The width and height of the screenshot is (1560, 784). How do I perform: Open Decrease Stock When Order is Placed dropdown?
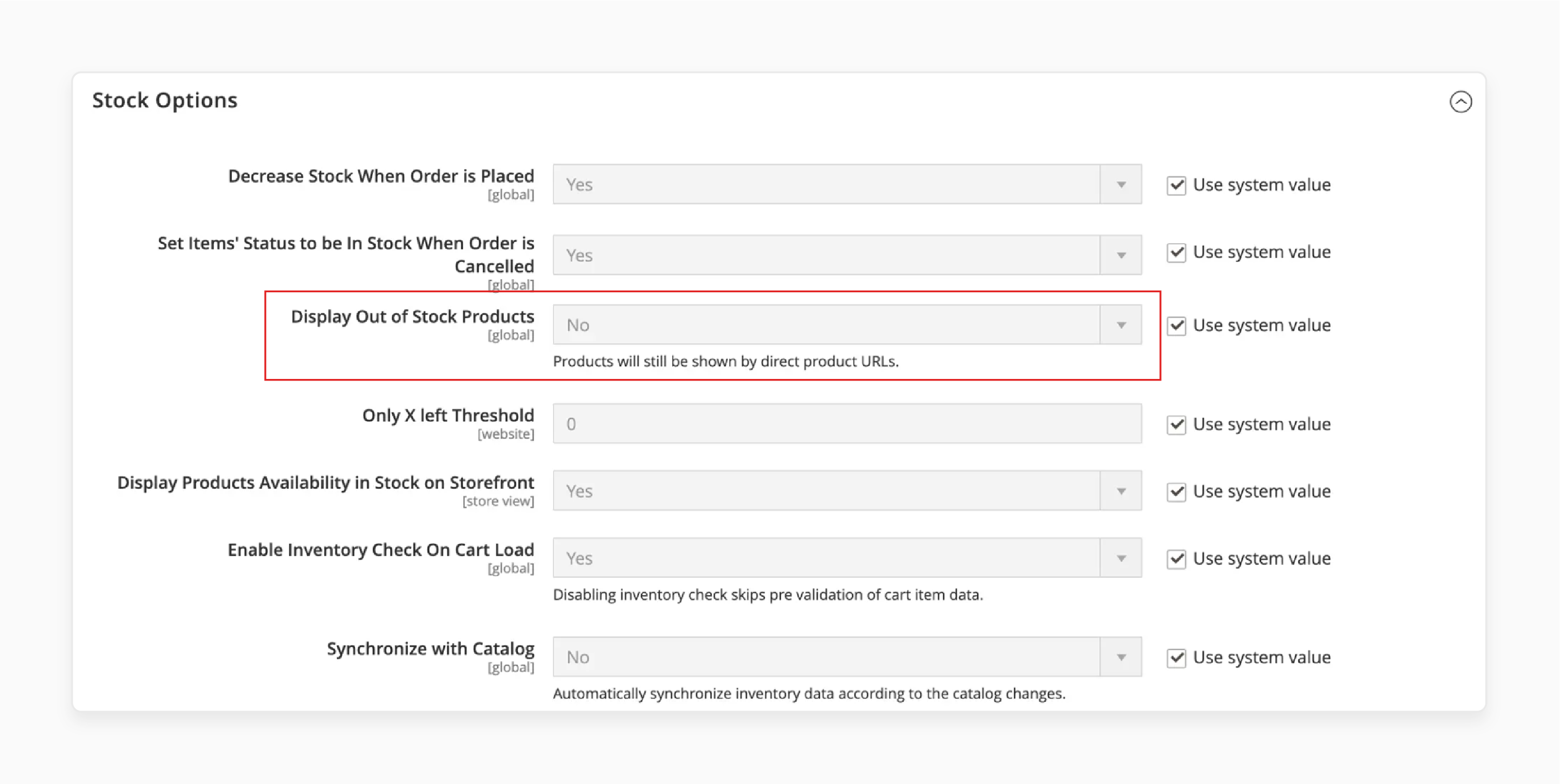[847, 184]
